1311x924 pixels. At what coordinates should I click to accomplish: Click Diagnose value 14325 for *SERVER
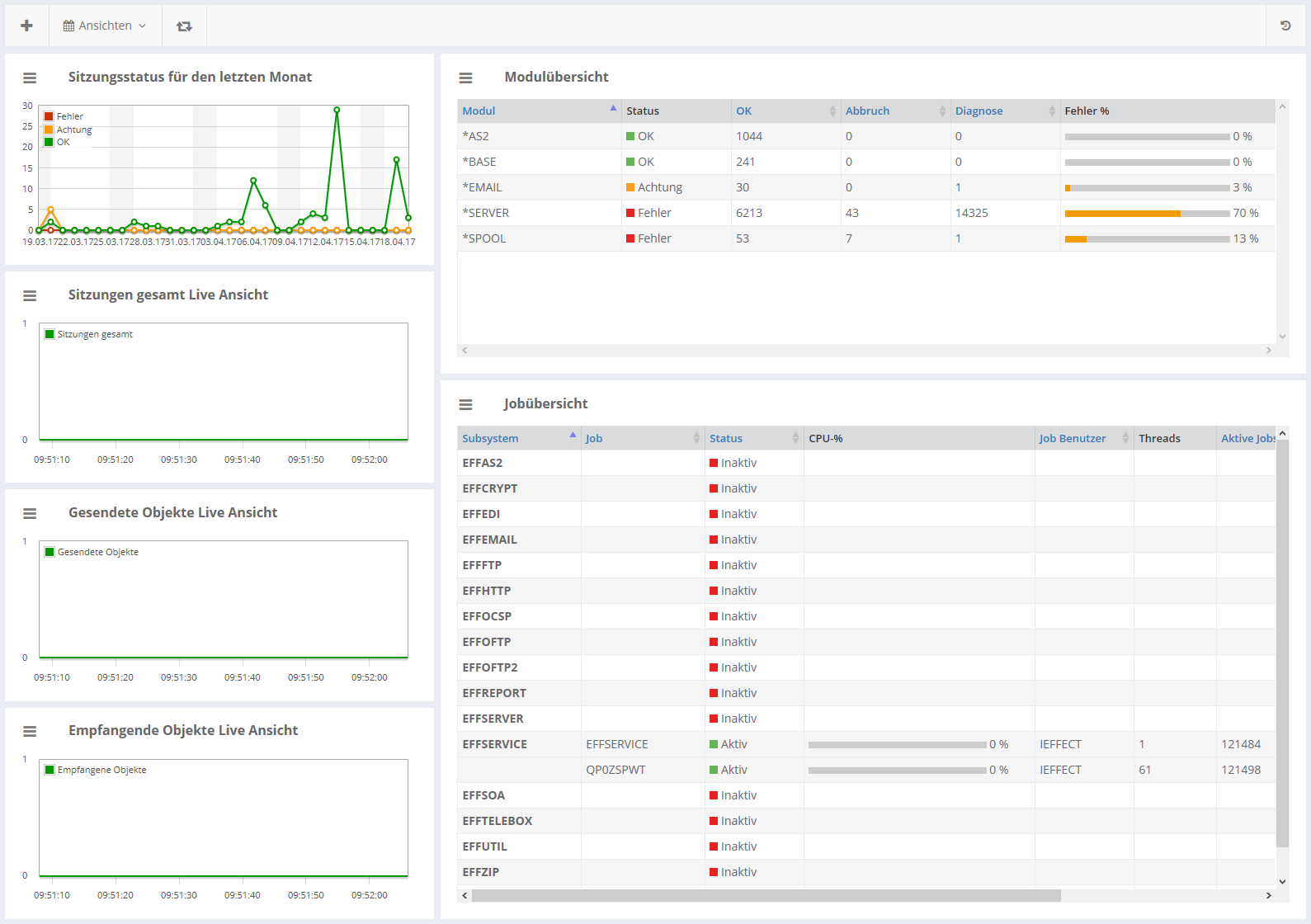[x=971, y=213]
